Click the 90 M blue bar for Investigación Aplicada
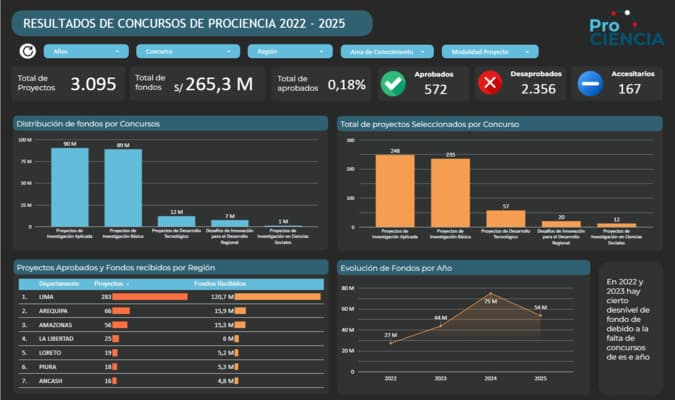This screenshot has width=675, height=400. (70, 187)
